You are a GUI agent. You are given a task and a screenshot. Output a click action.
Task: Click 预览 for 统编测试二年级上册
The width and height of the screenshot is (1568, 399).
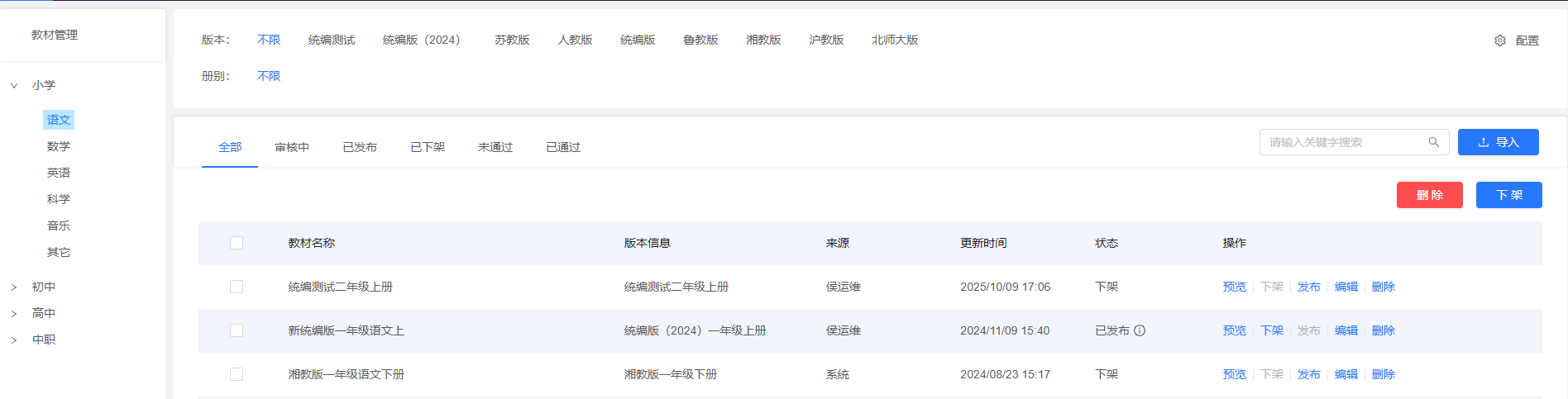tap(1234, 287)
